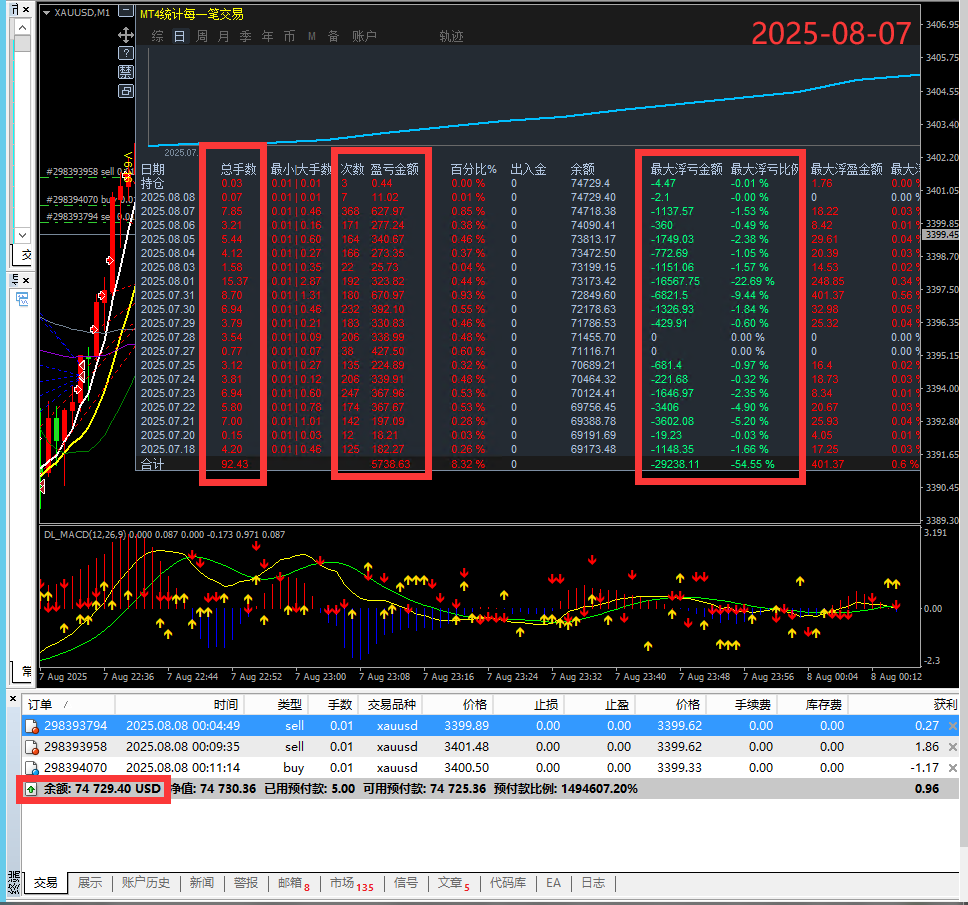The height and width of the screenshot is (905, 968).
Task: Click the 禁 icon below the help button
Action: tap(126, 72)
